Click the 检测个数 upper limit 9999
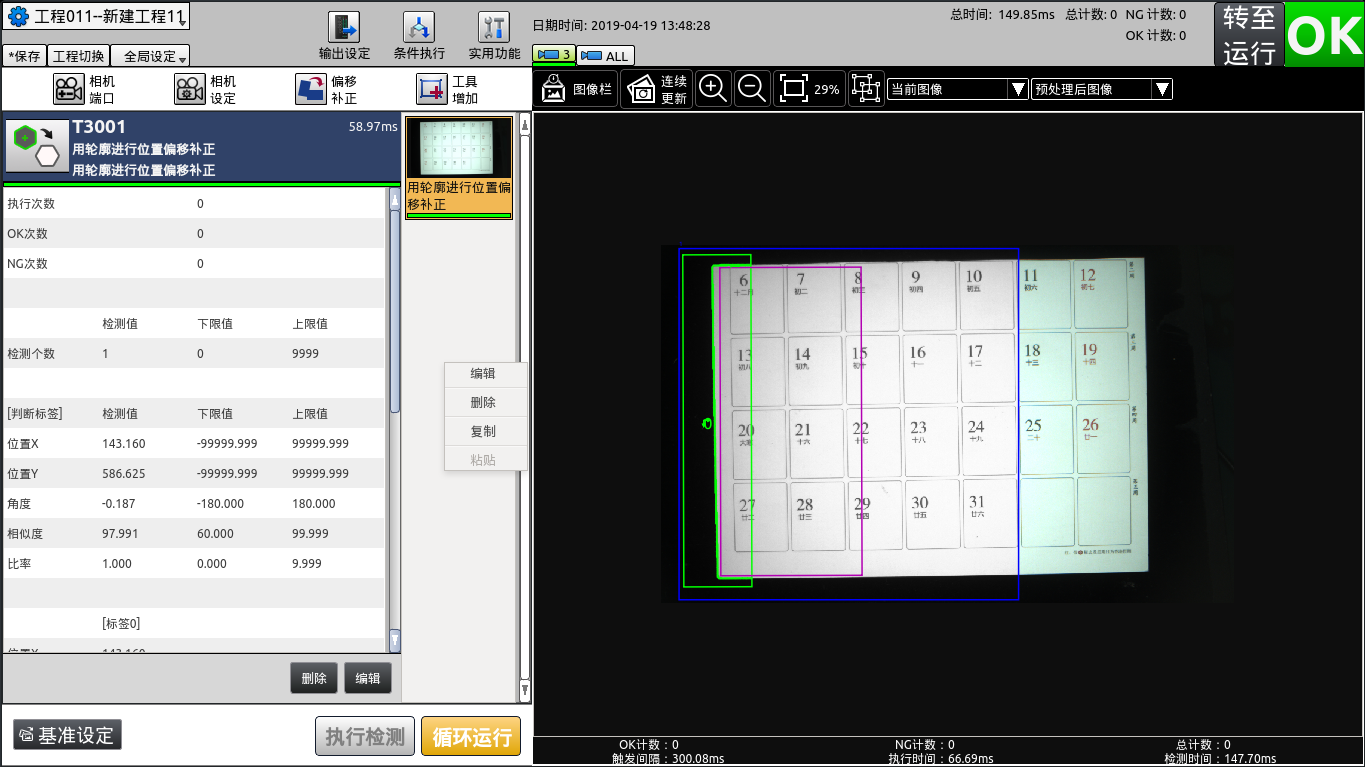The image size is (1365, 767). click(x=306, y=354)
